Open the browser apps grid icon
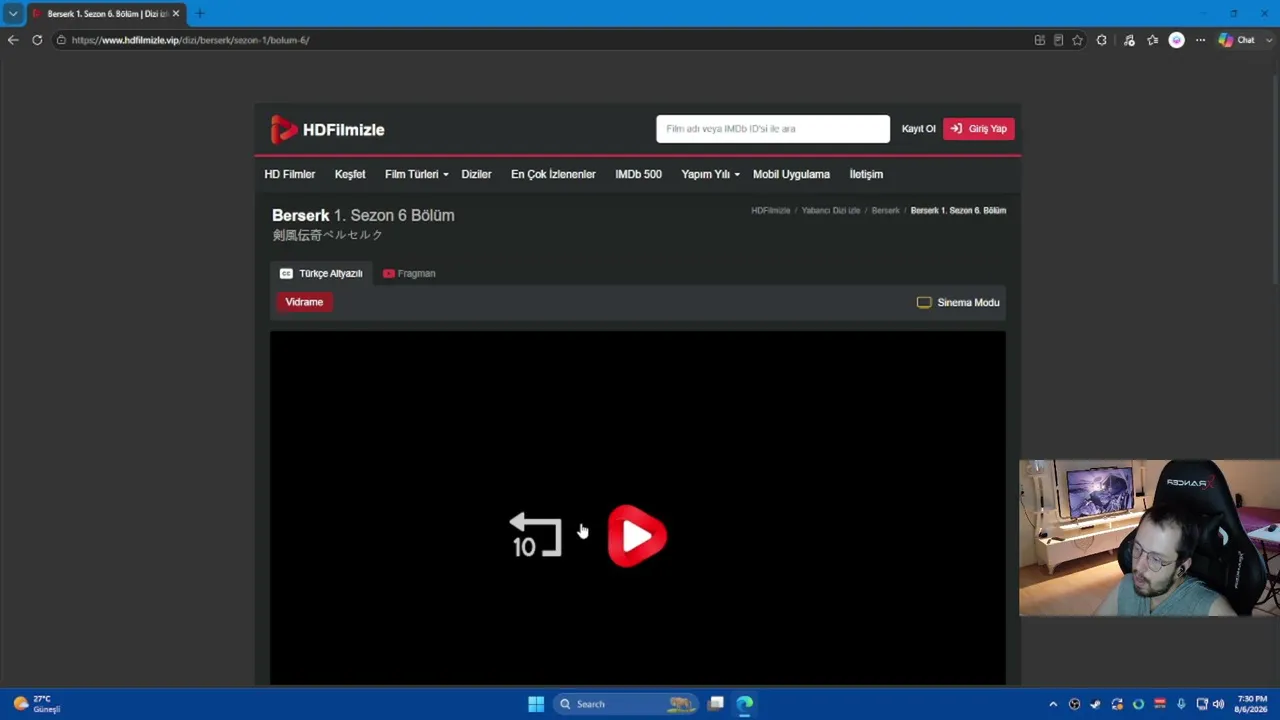 pyautogui.click(x=1040, y=40)
